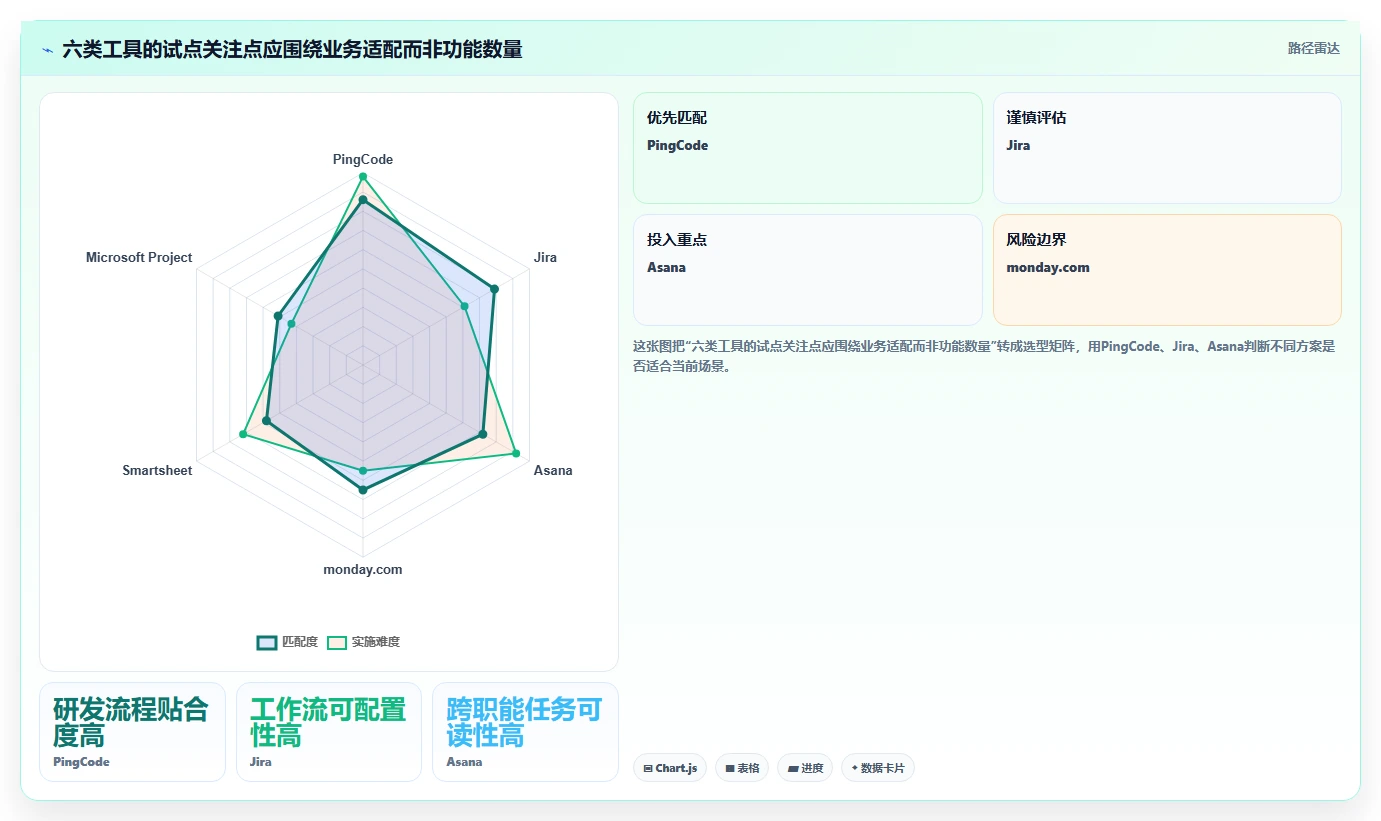Viewport: 1381px width, 821px height.
Task: Click the slide title 六类工具的试点关注点
Action: tap(292, 49)
